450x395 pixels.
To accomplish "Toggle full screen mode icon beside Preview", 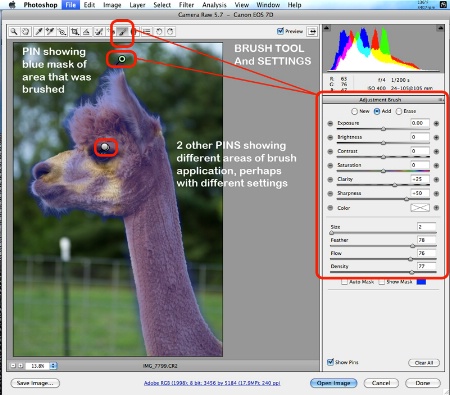I will coord(312,32).
